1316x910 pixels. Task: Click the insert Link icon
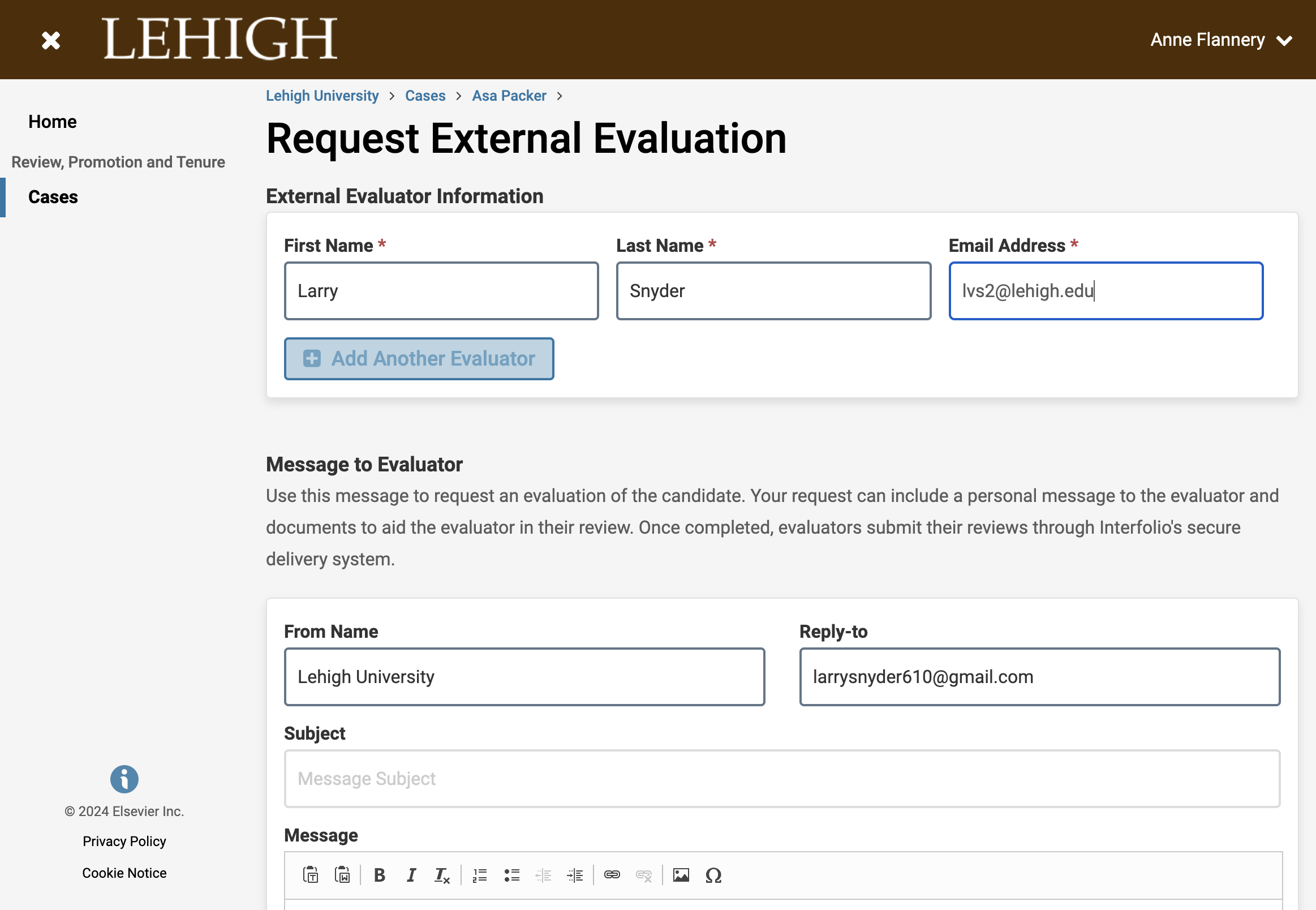point(612,875)
